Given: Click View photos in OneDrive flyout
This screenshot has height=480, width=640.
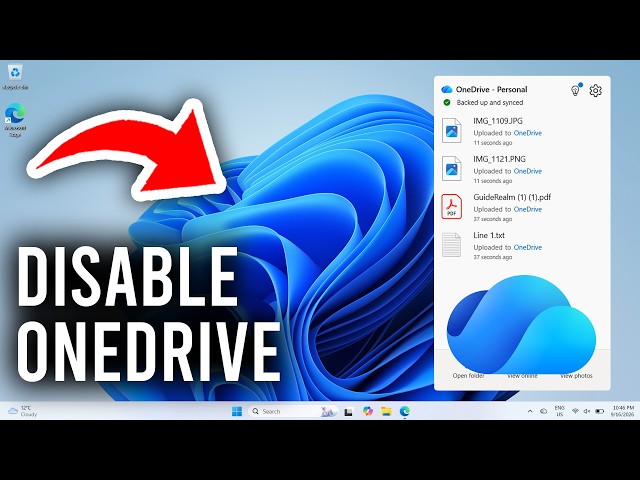Looking at the screenshot, I should (576, 376).
